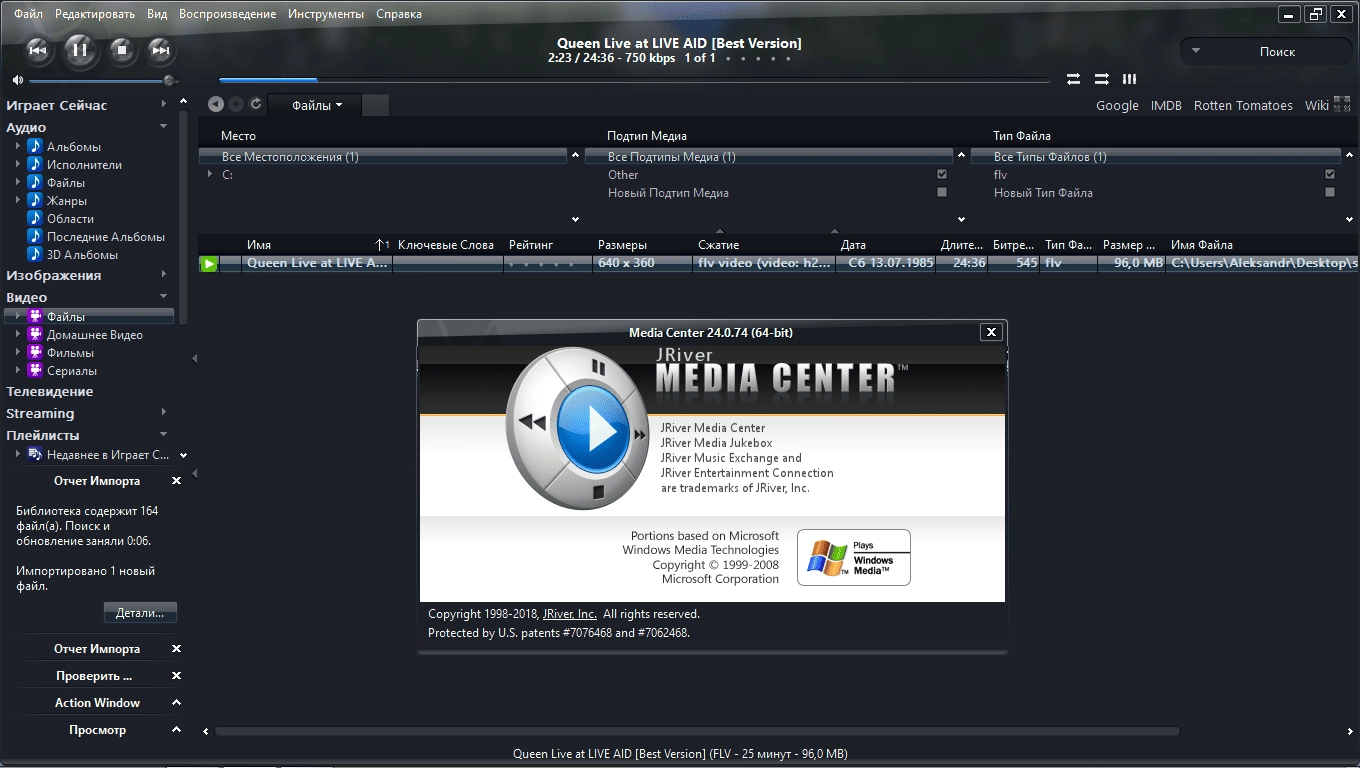
Task: Open the equalizer/DSP bars icon
Action: click(x=1129, y=79)
